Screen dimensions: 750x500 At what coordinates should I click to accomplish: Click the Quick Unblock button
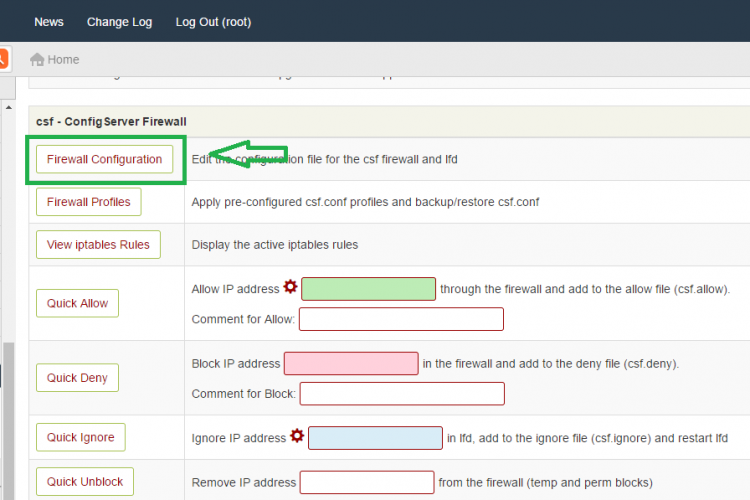pyautogui.click(x=85, y=481)
